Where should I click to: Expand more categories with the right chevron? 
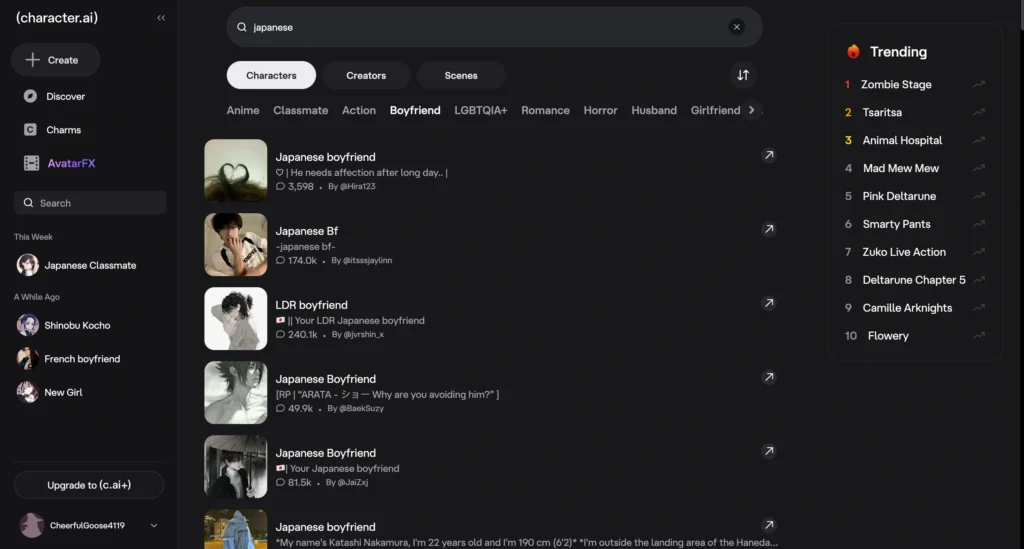[x=751, y=110]
